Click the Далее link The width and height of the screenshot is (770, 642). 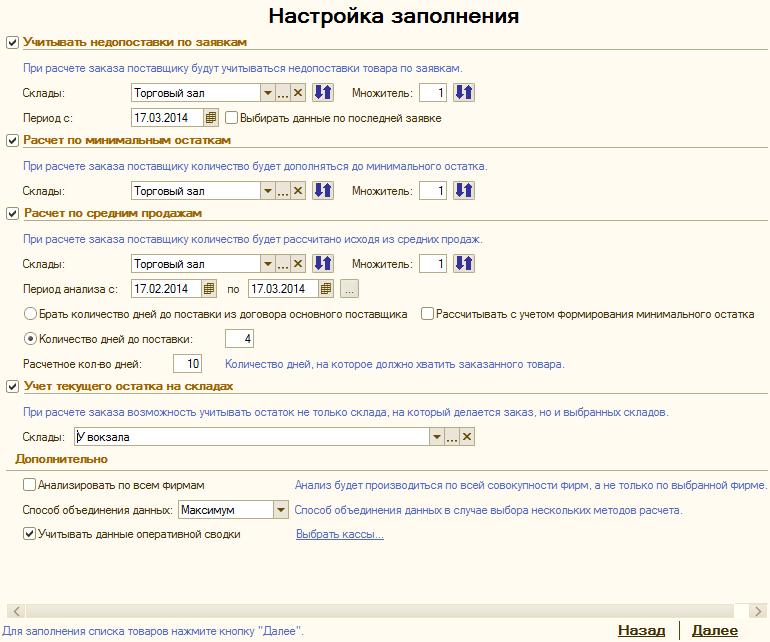pyautogui.click(x=715, y=630)
